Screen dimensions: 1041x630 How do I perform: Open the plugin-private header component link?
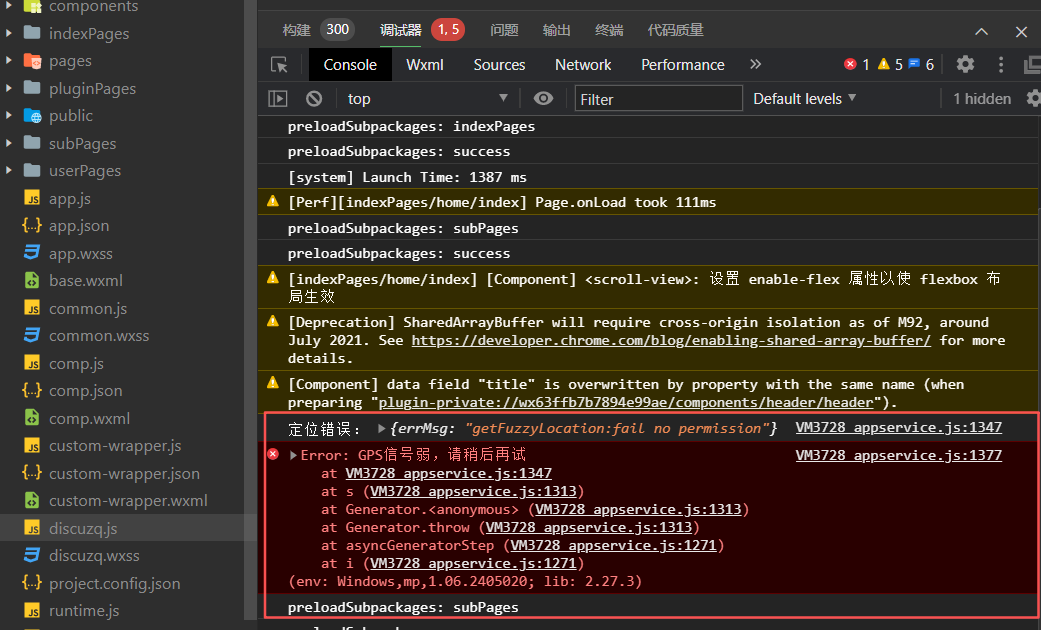(626, 403)
